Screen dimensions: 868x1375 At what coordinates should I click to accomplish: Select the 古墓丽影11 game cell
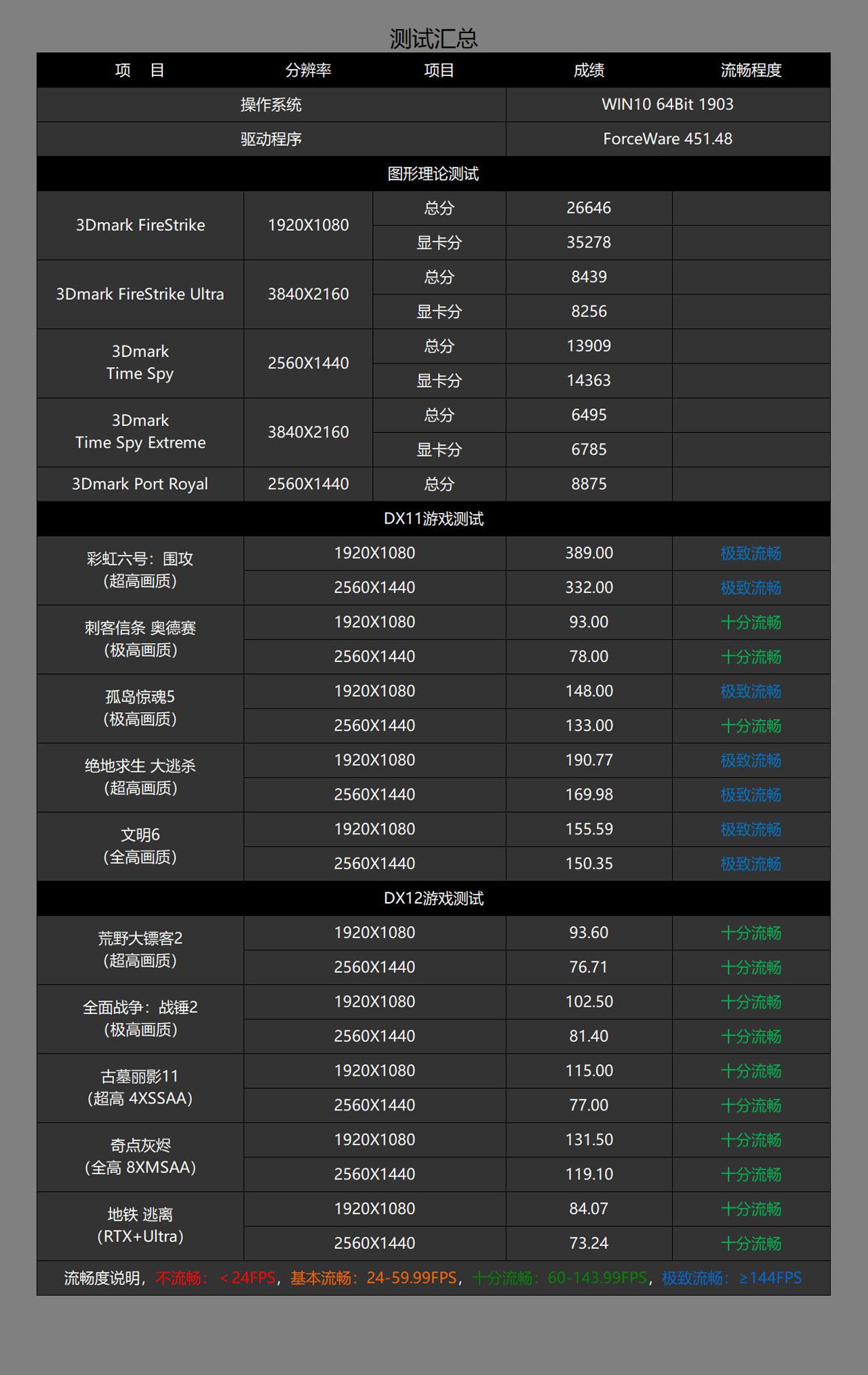(x=140, y=1088)
